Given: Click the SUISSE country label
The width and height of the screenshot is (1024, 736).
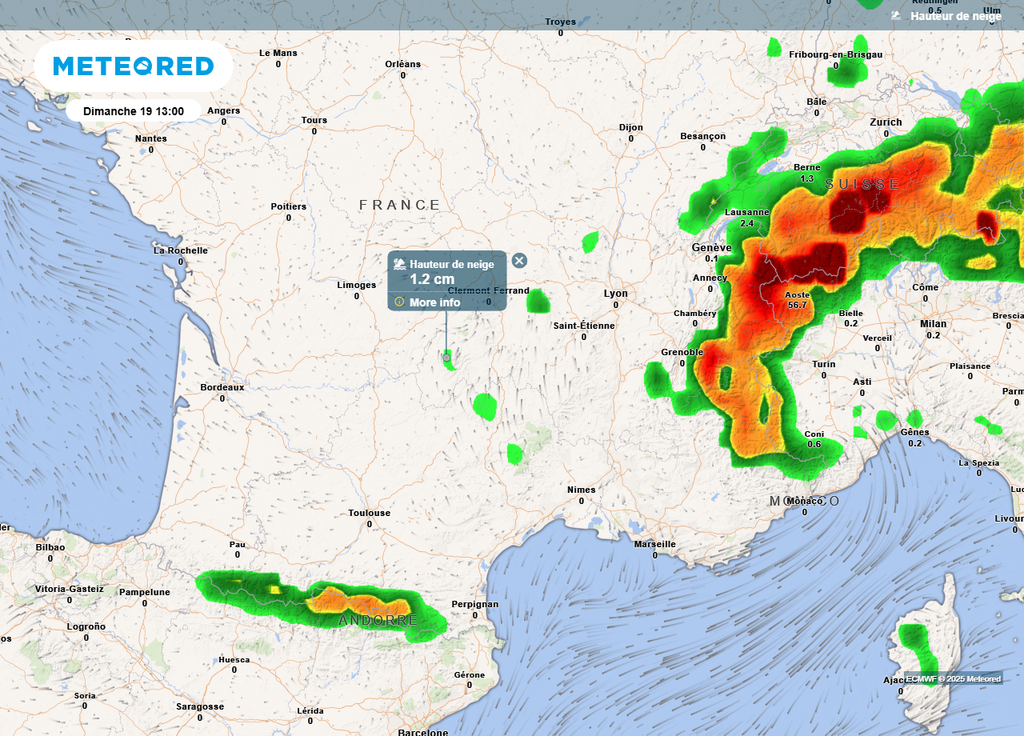Looking at the screenshot, I should [862, 184].
